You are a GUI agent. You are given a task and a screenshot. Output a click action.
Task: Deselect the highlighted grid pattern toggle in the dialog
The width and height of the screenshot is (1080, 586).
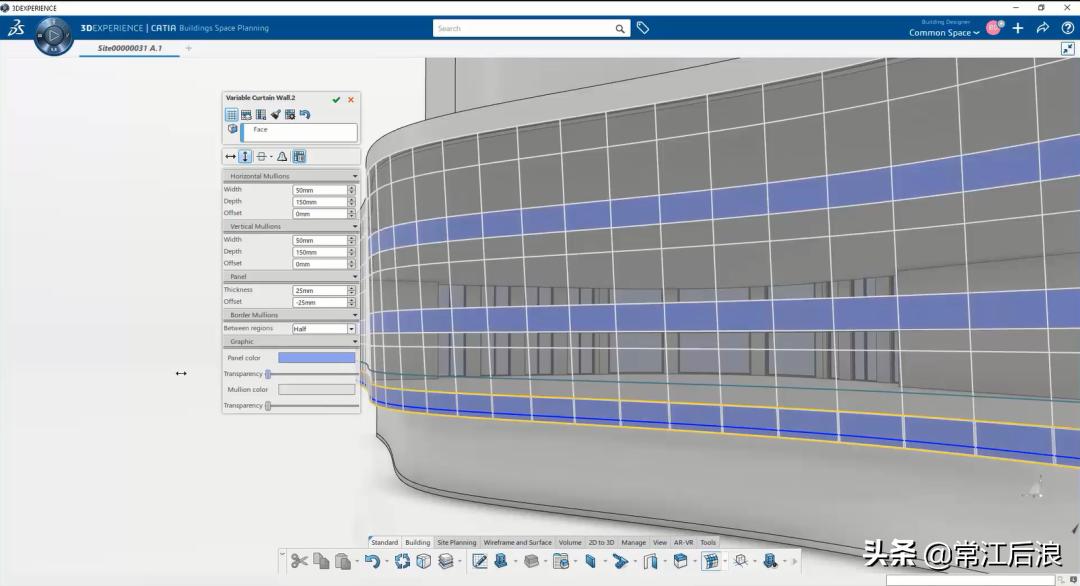click(300, 156)
